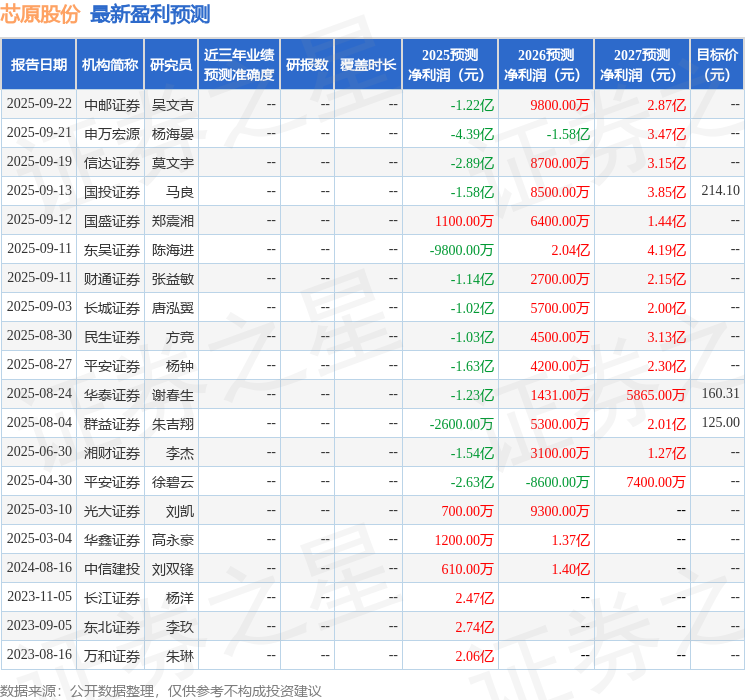Select the 覆盖时长 column header
The width and height of the screenshot is (745, 700).
367,65
